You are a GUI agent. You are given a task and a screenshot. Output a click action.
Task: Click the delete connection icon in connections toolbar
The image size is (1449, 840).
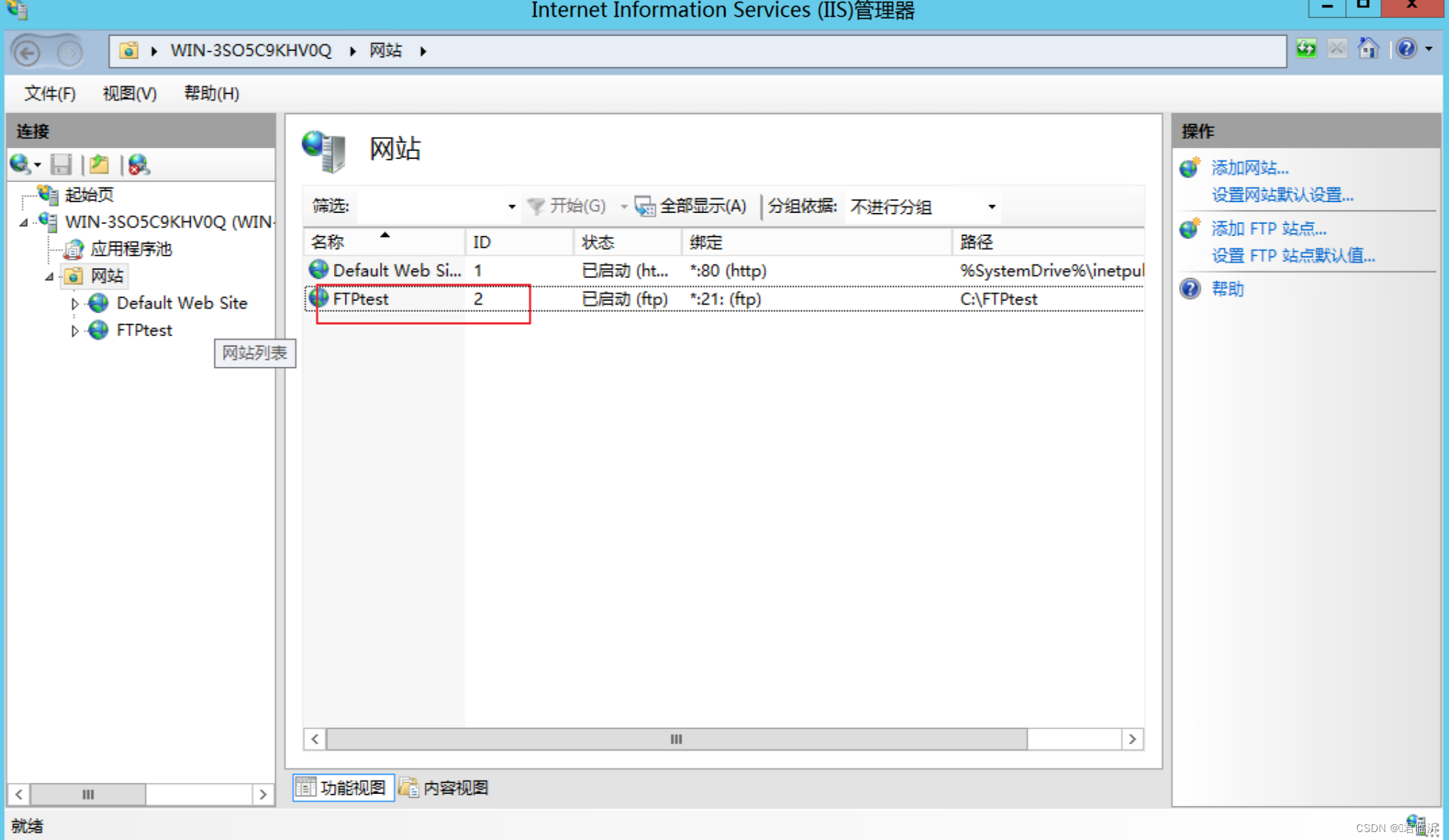138,165
